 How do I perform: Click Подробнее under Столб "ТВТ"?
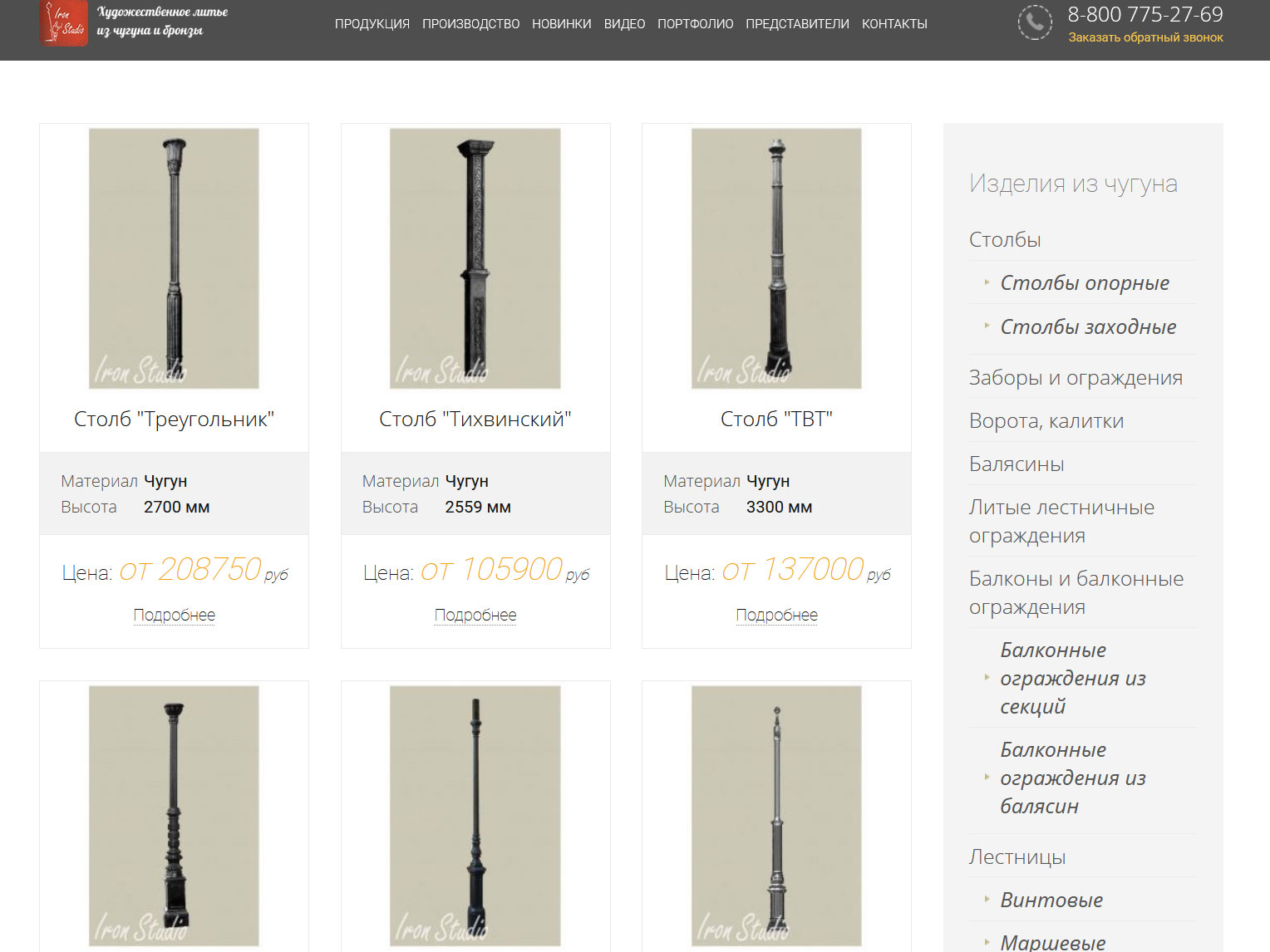777,615
